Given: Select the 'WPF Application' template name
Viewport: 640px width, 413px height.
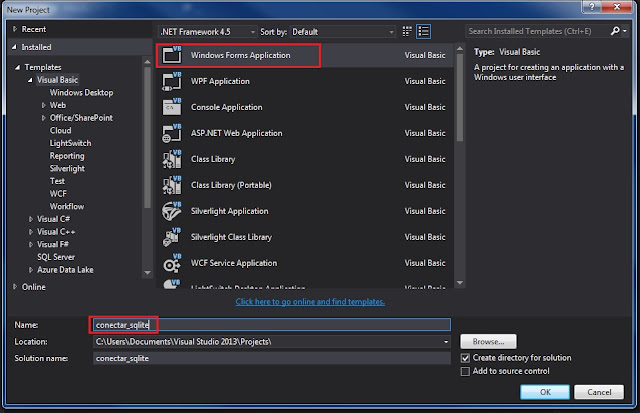Looking at the screenshot, I should coord(220,81).
